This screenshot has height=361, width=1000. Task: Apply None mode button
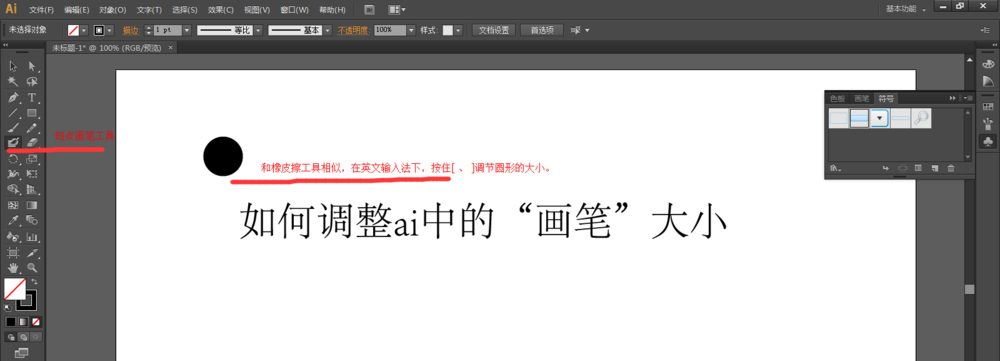(x=36, y=322)
